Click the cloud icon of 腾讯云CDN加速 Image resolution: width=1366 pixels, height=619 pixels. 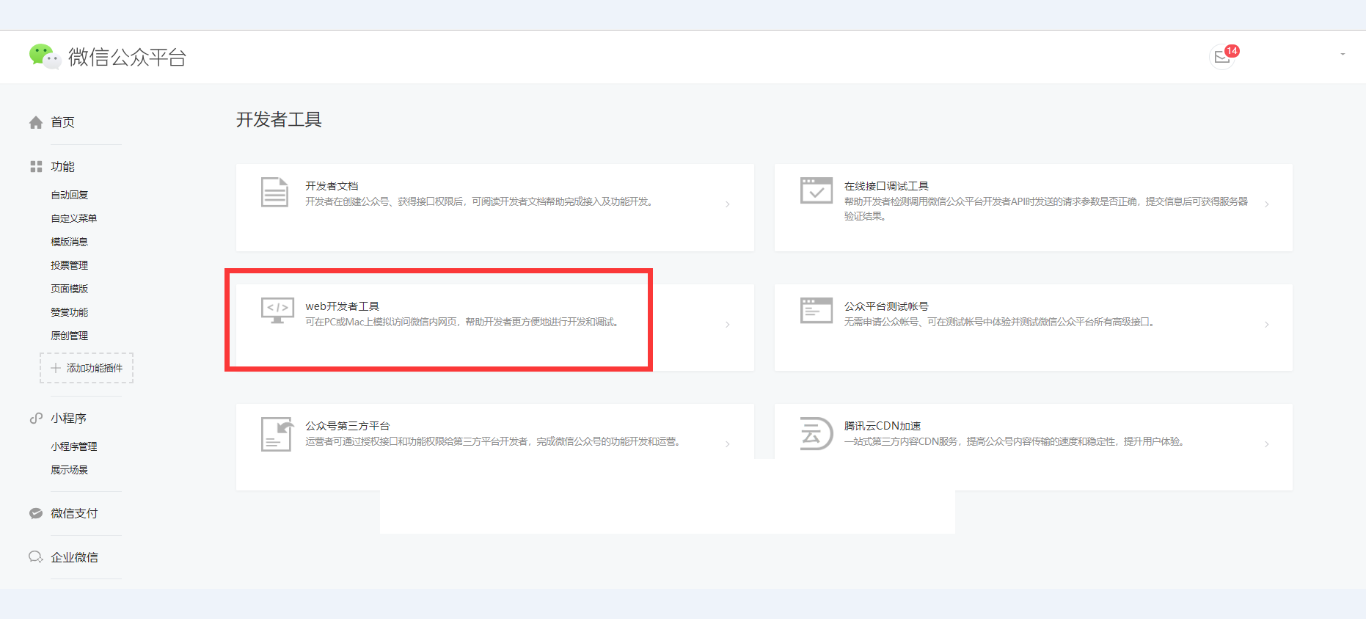tap(817, 433)
